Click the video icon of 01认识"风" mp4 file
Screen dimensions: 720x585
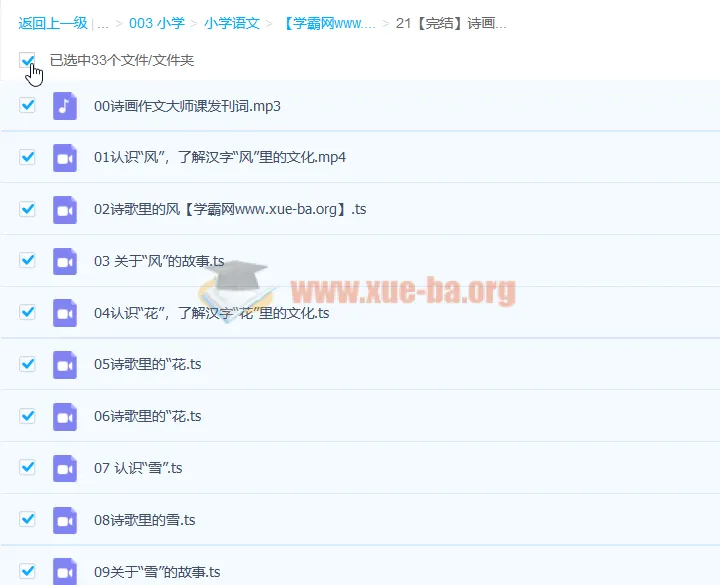[65, 158]
